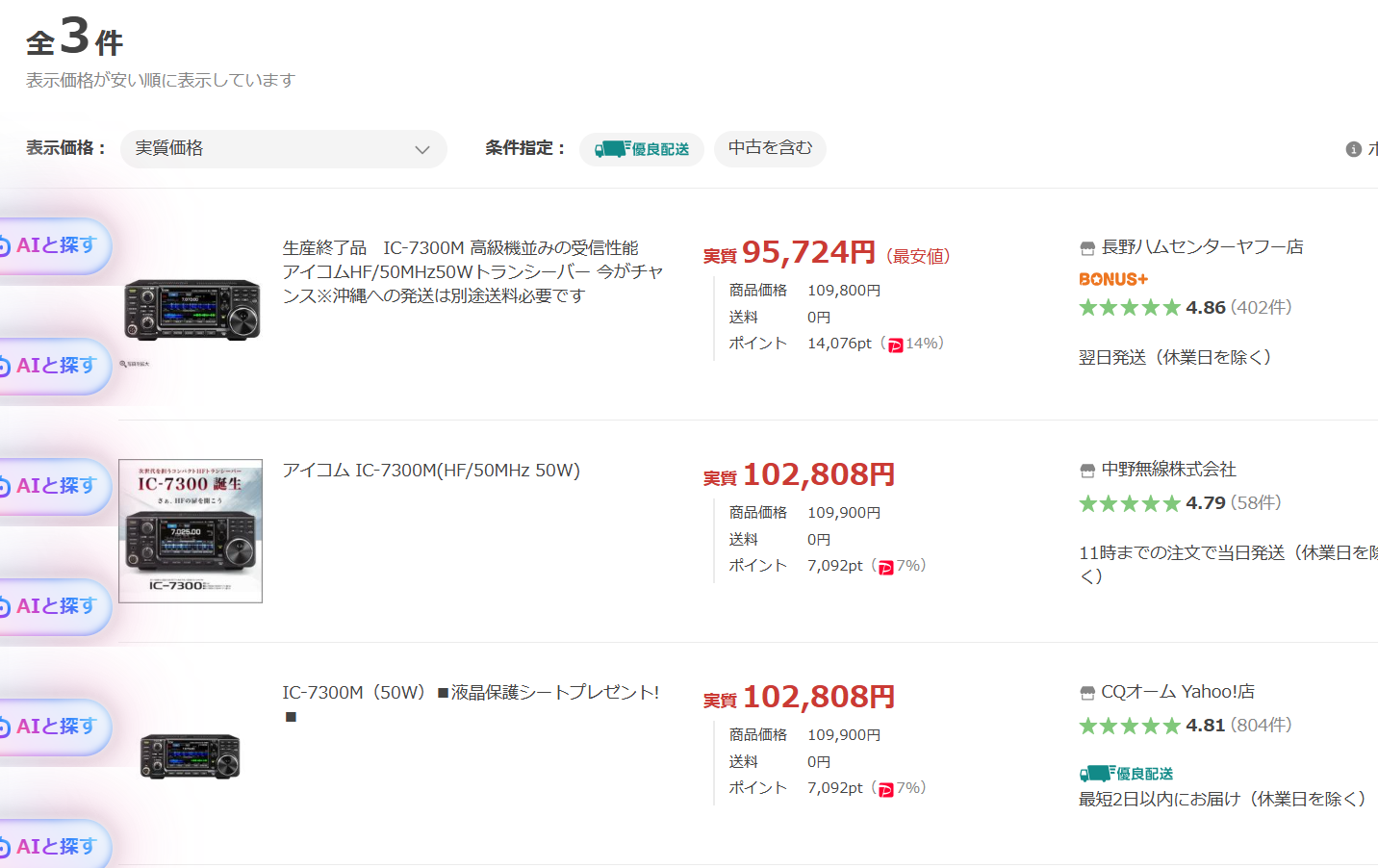The width and height of the screenshot is (1378, 868).
Task: Open the 液晶保護シートプレゼント product link
Action: [x=471, y=693]
